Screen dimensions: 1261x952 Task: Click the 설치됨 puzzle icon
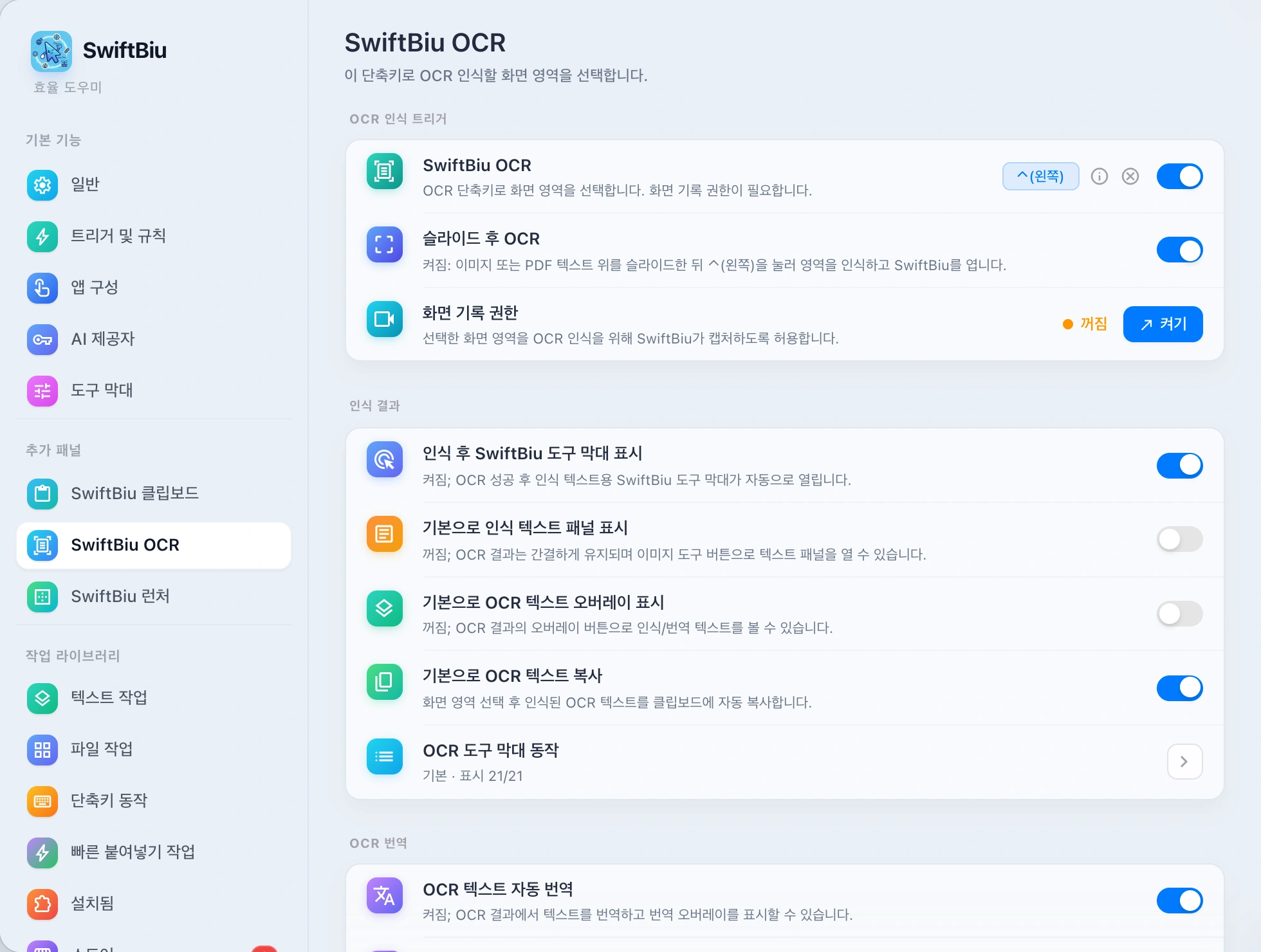tap(42, 904)
